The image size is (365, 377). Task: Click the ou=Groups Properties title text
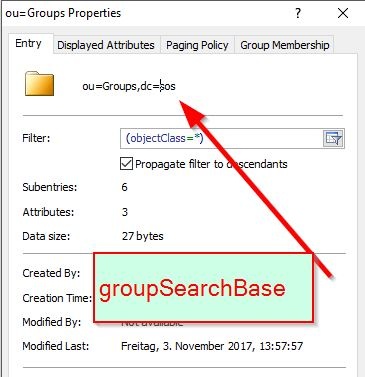[x=63, y=14]
